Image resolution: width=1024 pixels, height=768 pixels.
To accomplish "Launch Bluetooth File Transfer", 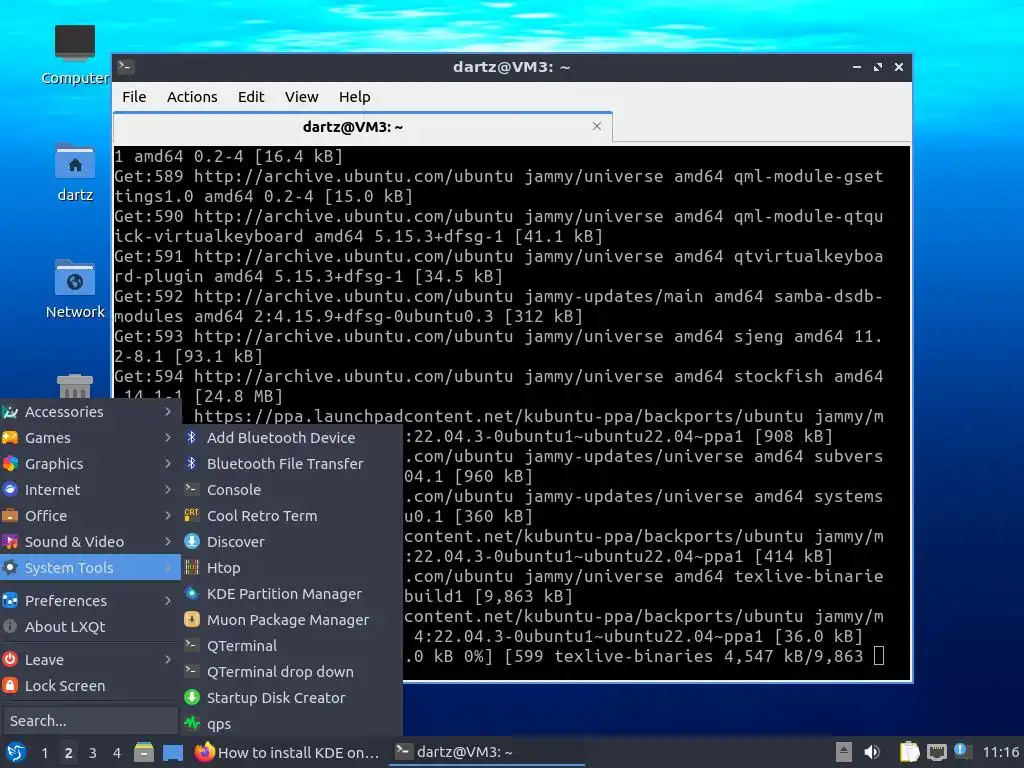I will click(x=293, y=464).
